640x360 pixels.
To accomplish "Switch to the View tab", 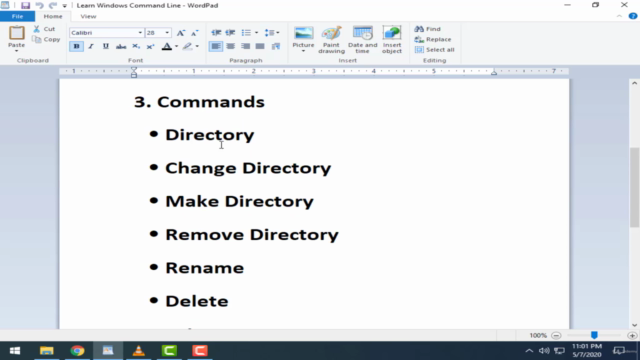I will coord(88,16).
